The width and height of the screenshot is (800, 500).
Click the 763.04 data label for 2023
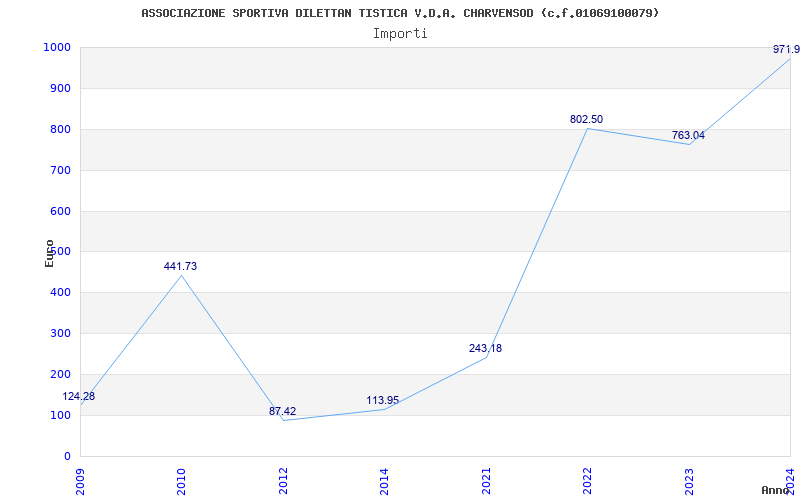(x=688, y=136)
